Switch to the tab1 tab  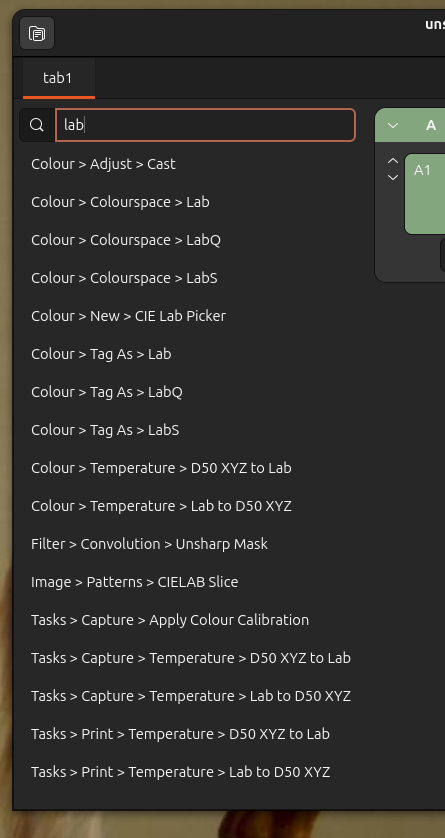tap(58, 78)
